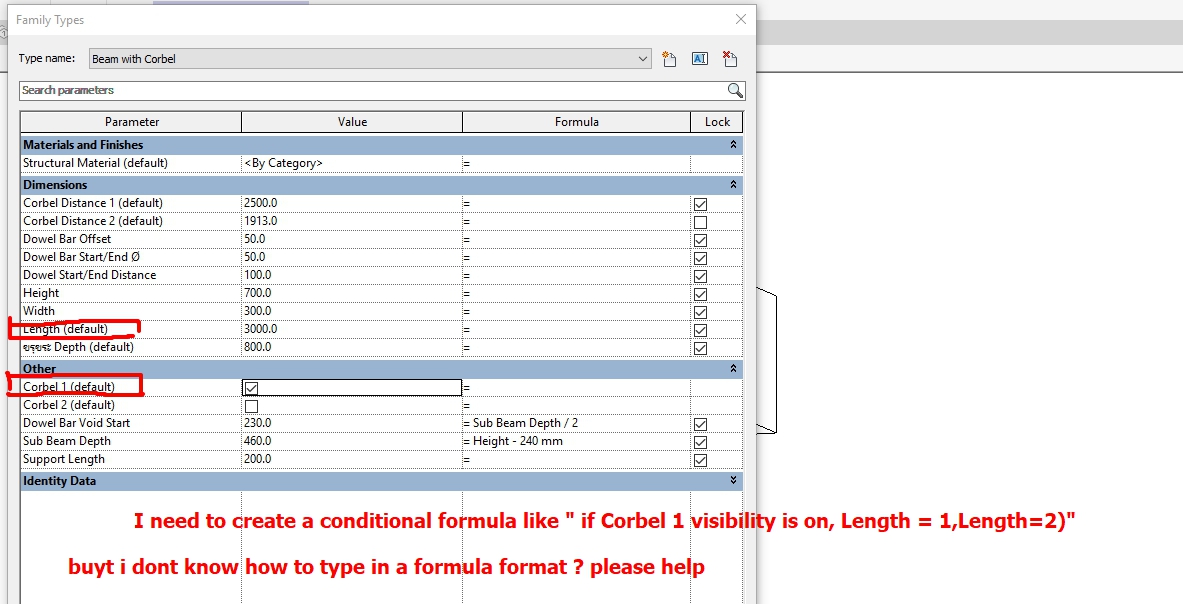The width and height of the screenshot is (1183, 604).
Task: Rename the Beam with Corbel type
Action: pyautogui.click(x=699, y=58)
